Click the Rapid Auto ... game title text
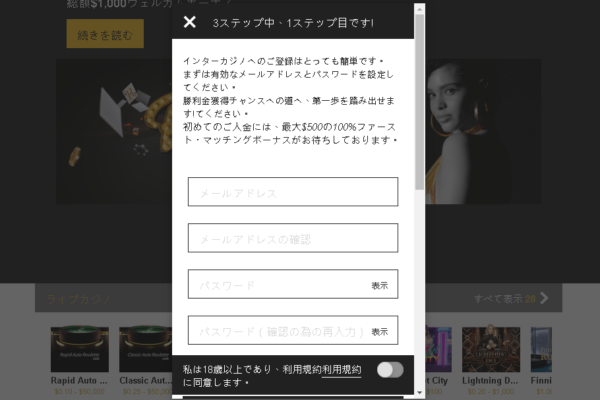This screenshot has width=600, height=400. pyautogui.click(x=79, y=380)
